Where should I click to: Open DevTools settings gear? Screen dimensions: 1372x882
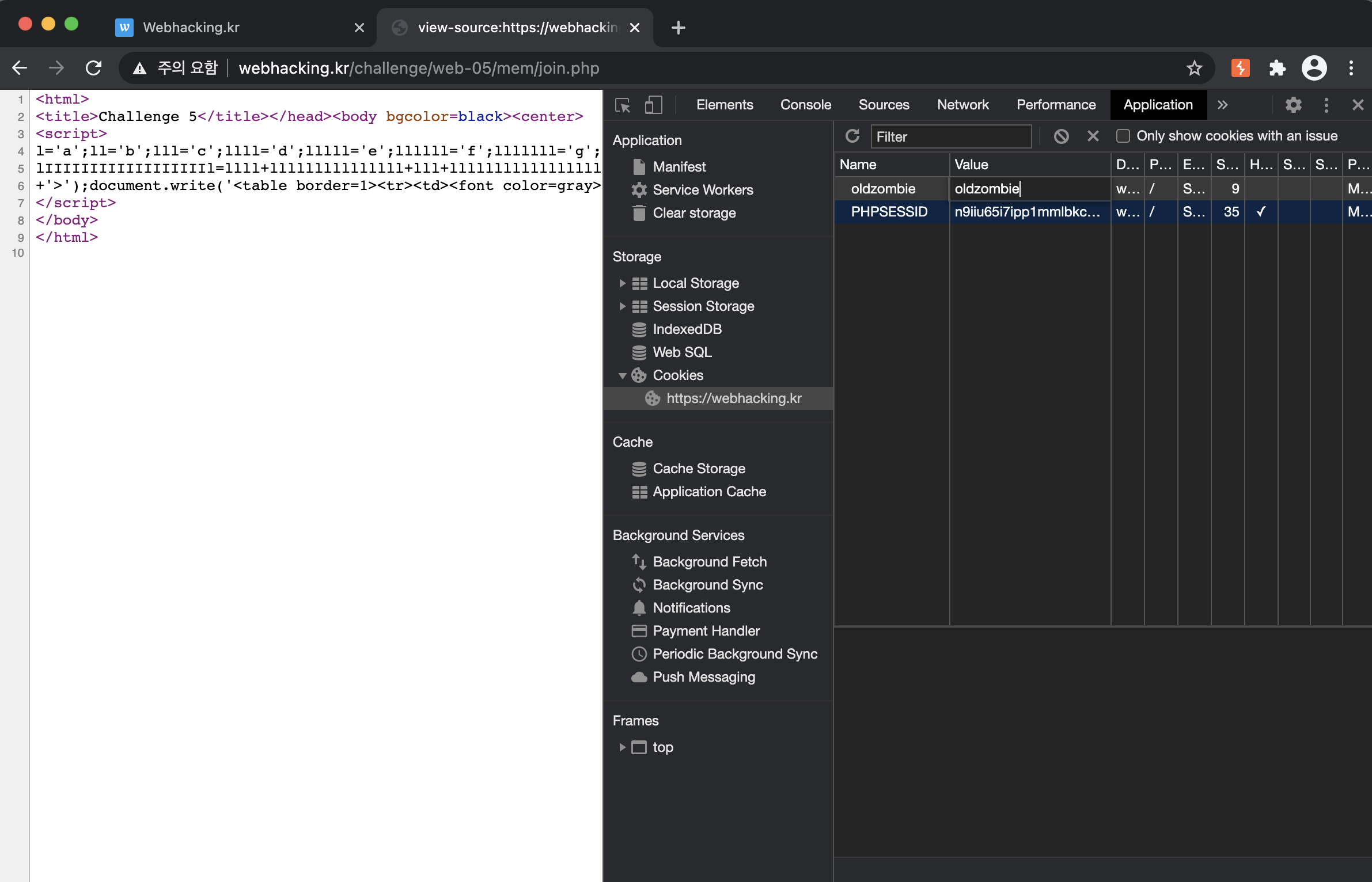pos(1293,105)
